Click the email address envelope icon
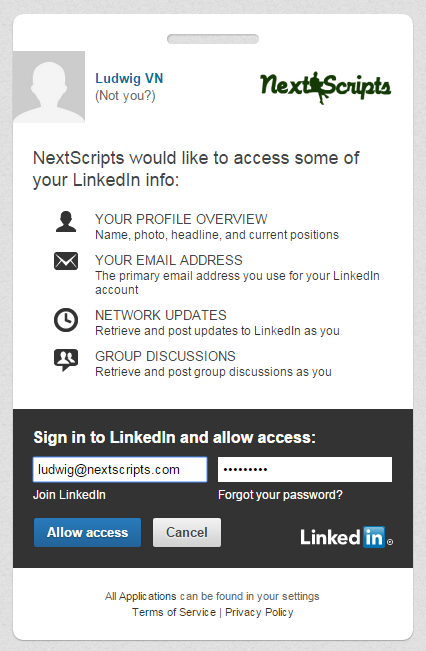The image size is (426, 651). 66,261
